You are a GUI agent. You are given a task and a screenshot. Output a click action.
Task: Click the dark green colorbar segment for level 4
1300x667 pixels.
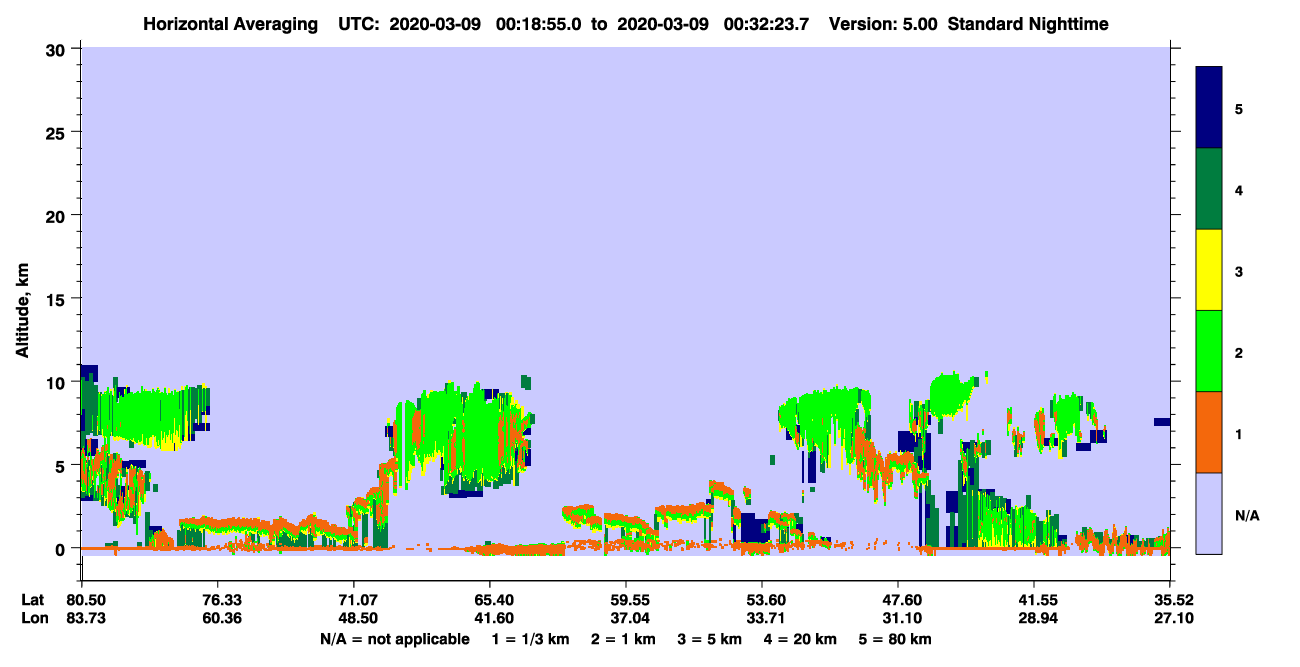tap(1209, 189)
